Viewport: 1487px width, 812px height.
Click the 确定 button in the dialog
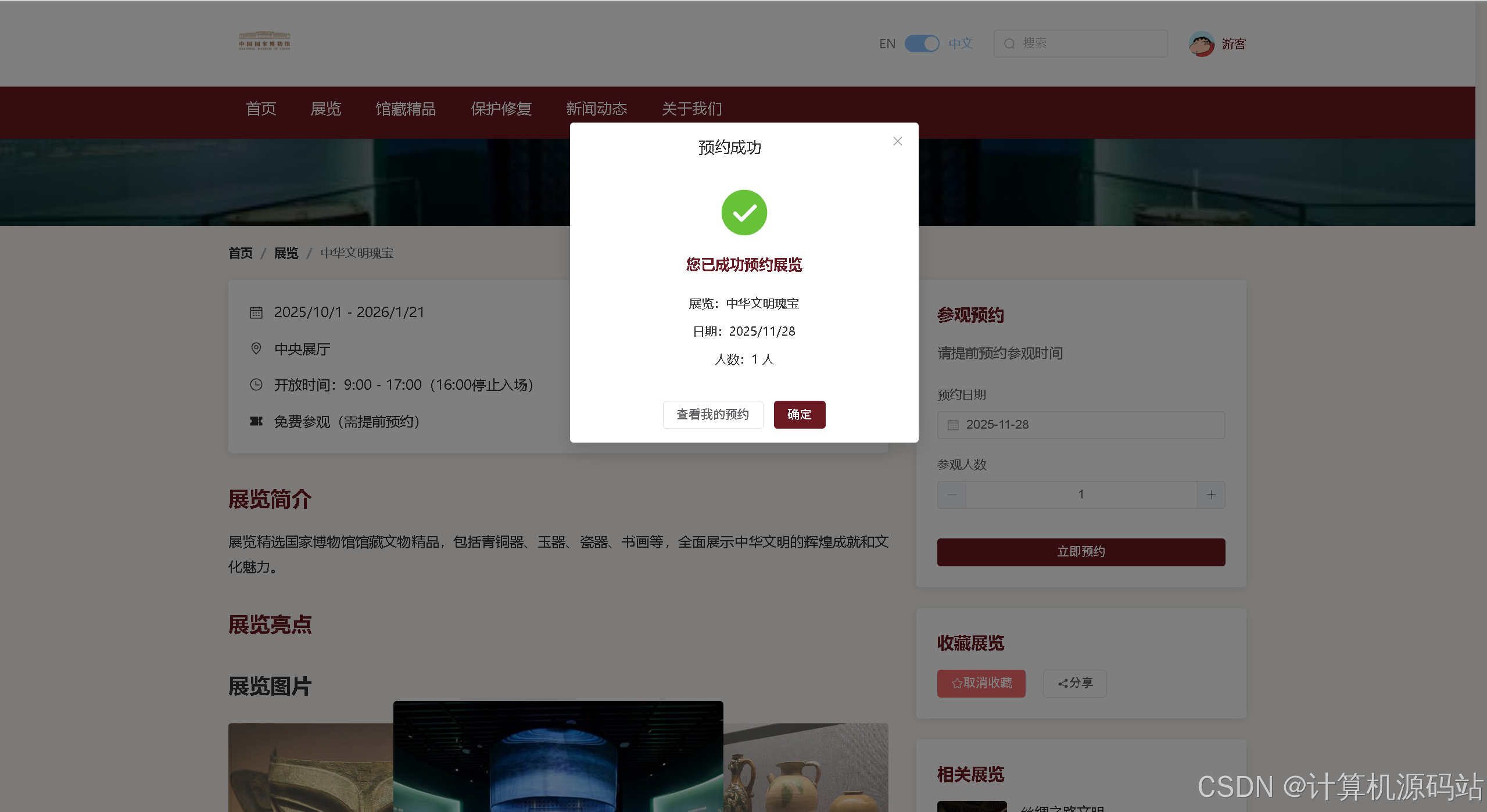(799, 414)
